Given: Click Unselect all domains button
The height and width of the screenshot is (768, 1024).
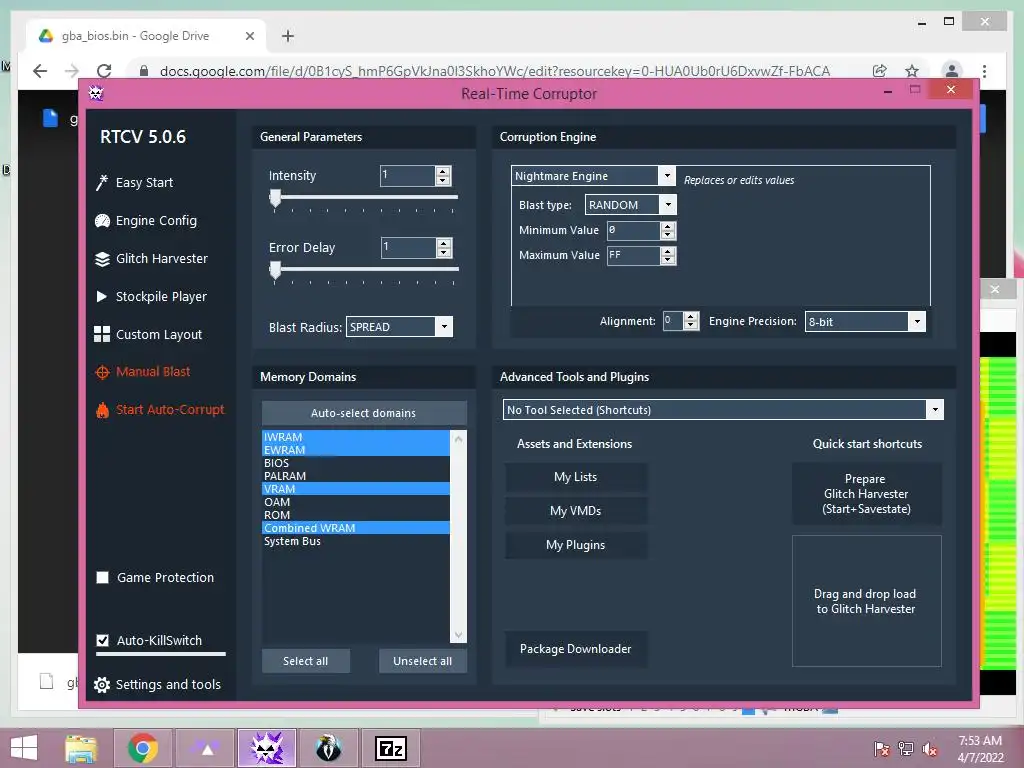Looking at the screenshot, I should tap(423, 661).
